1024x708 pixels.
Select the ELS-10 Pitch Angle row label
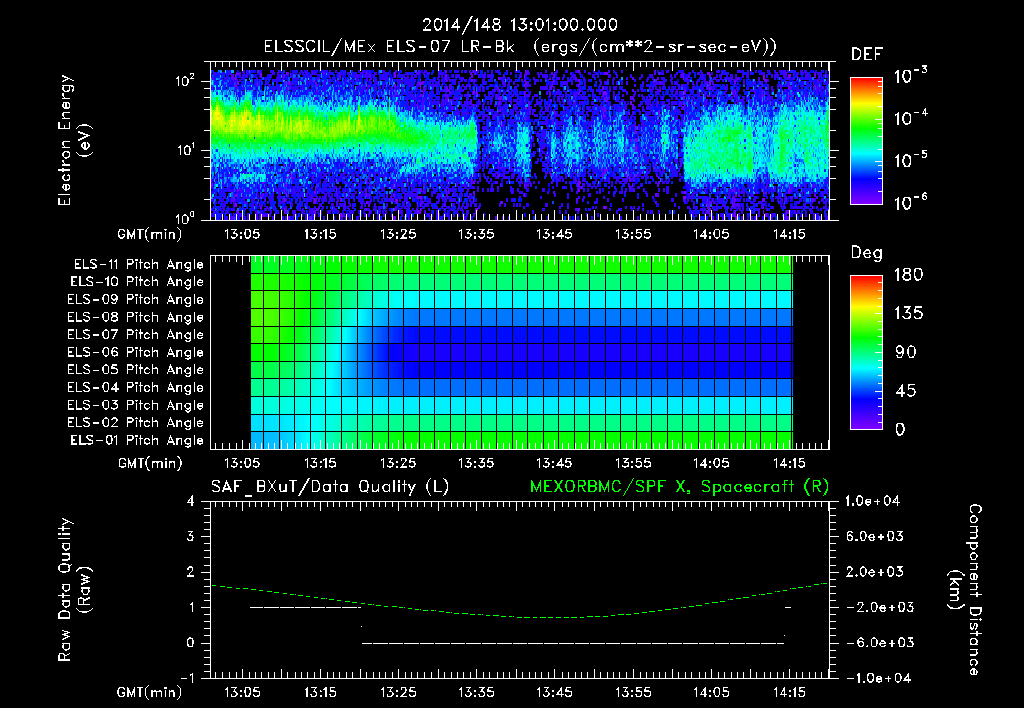pos(137,282)
